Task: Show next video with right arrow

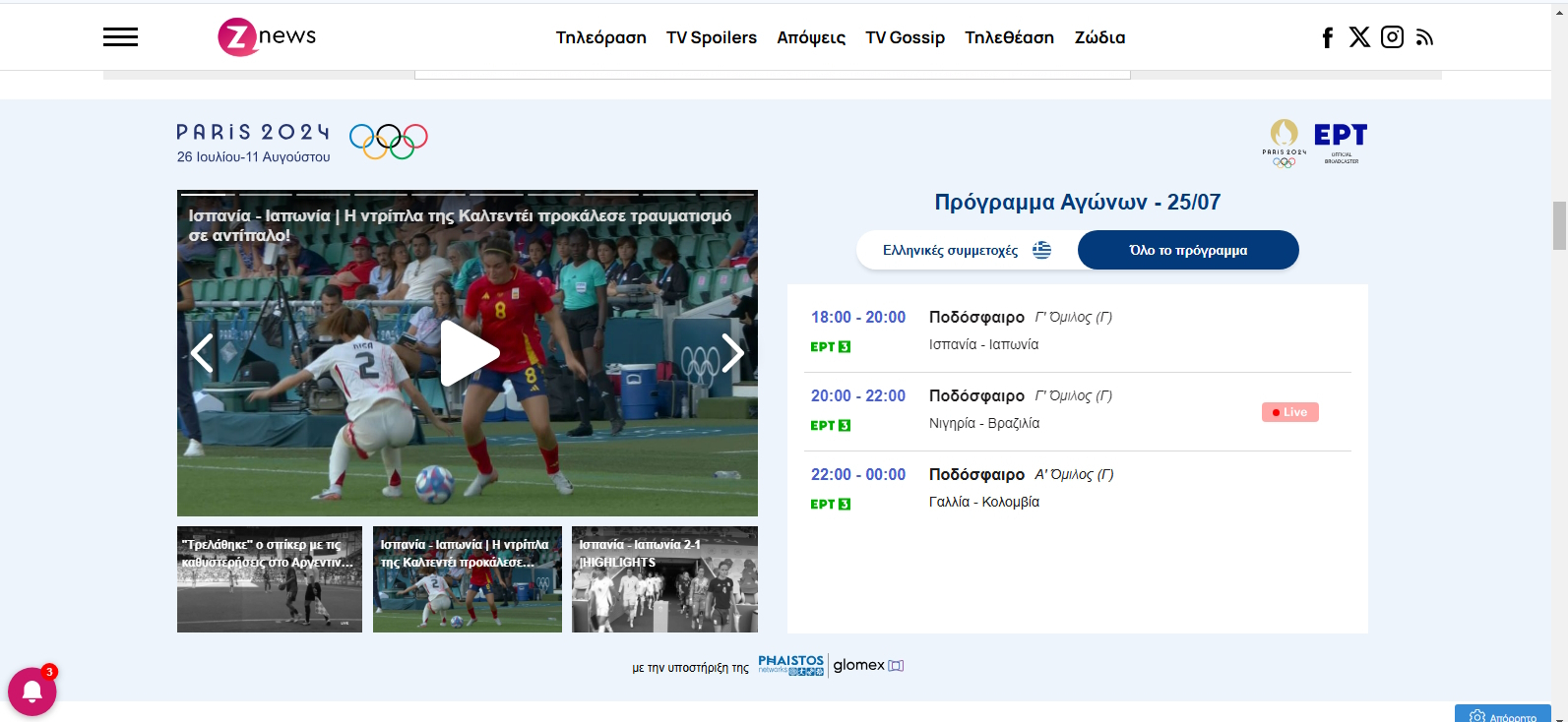Action: pyautogui.click(x=732, y=353)
